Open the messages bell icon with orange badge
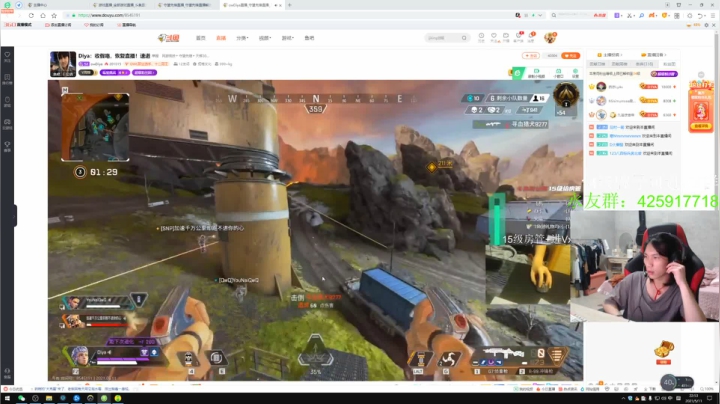720x404 pixels. [531, 37]
